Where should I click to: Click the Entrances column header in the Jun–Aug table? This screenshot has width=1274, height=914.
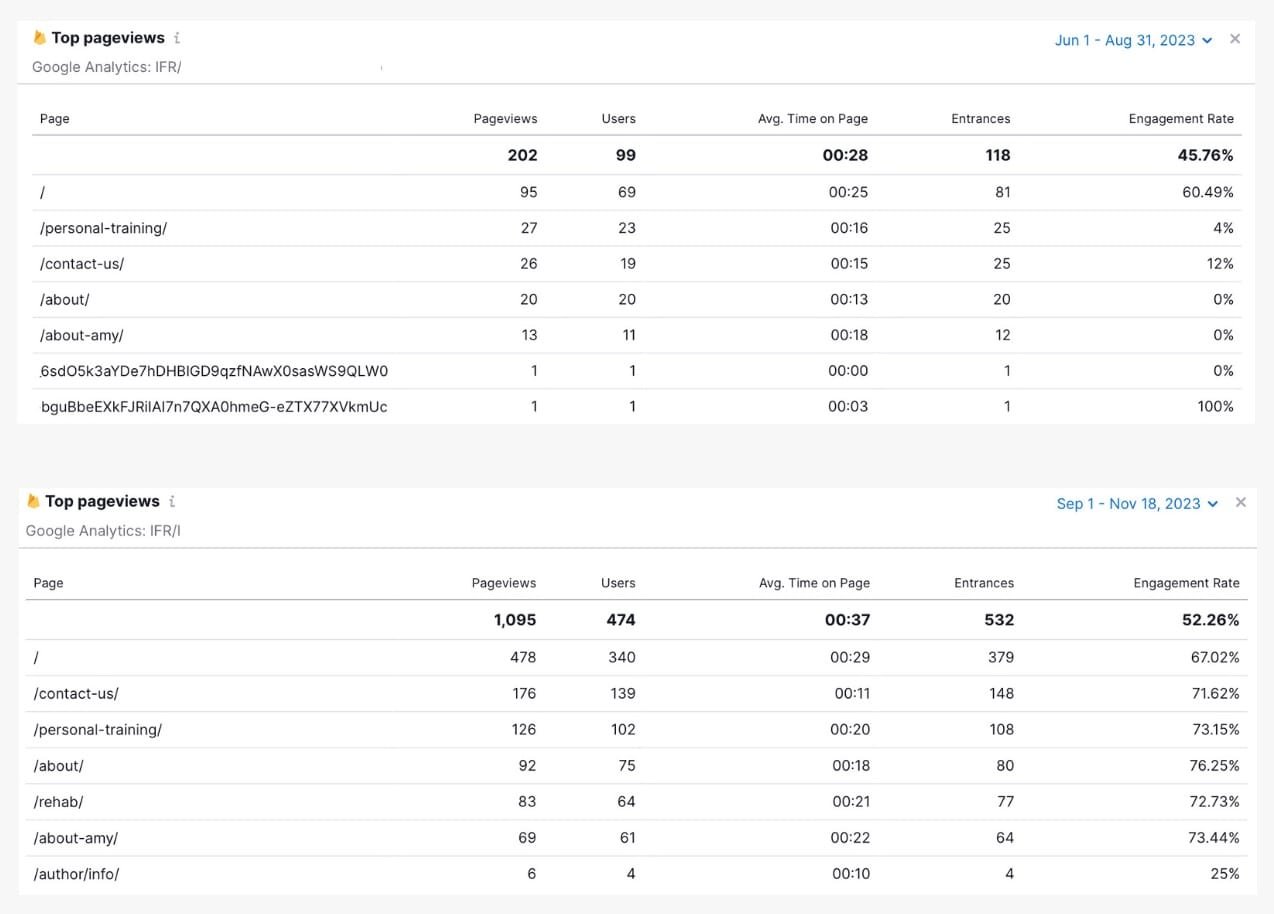coord(980,119)
